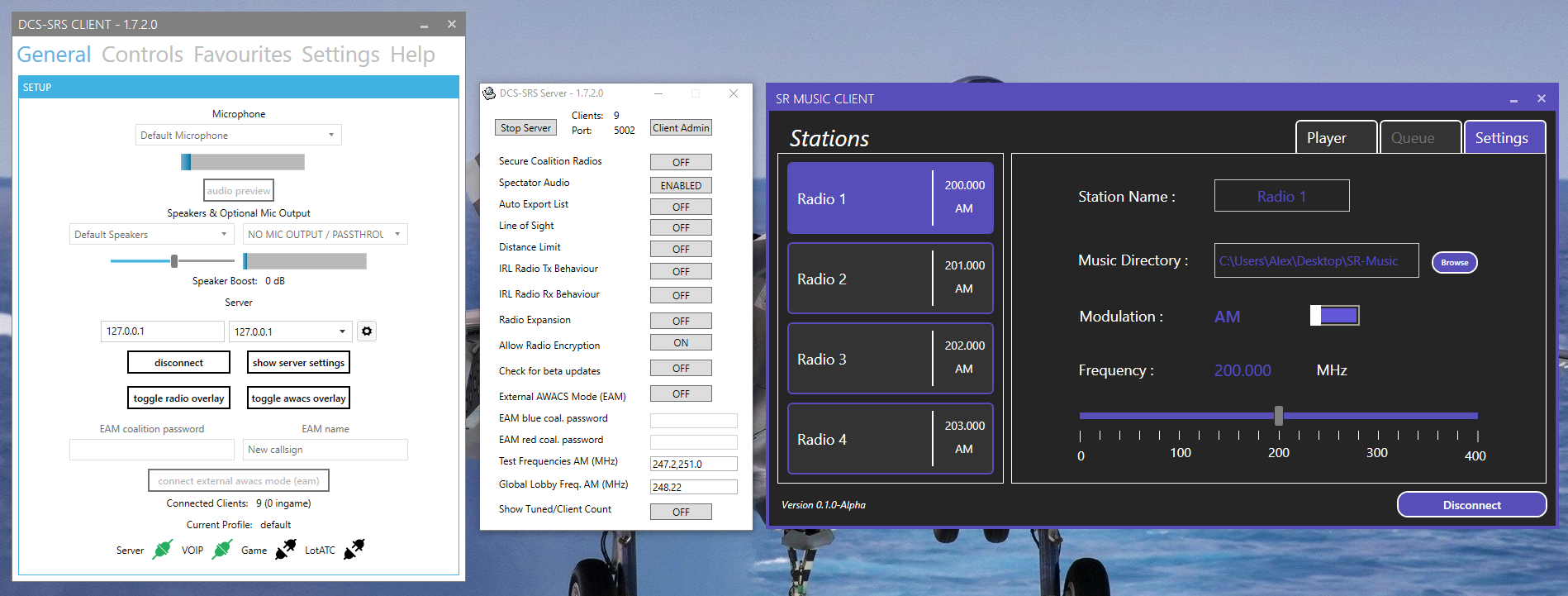Toggle Show Tuned/Client Count setting
The height and width of the screenshot is (596, 1568).
pos(681,512)
